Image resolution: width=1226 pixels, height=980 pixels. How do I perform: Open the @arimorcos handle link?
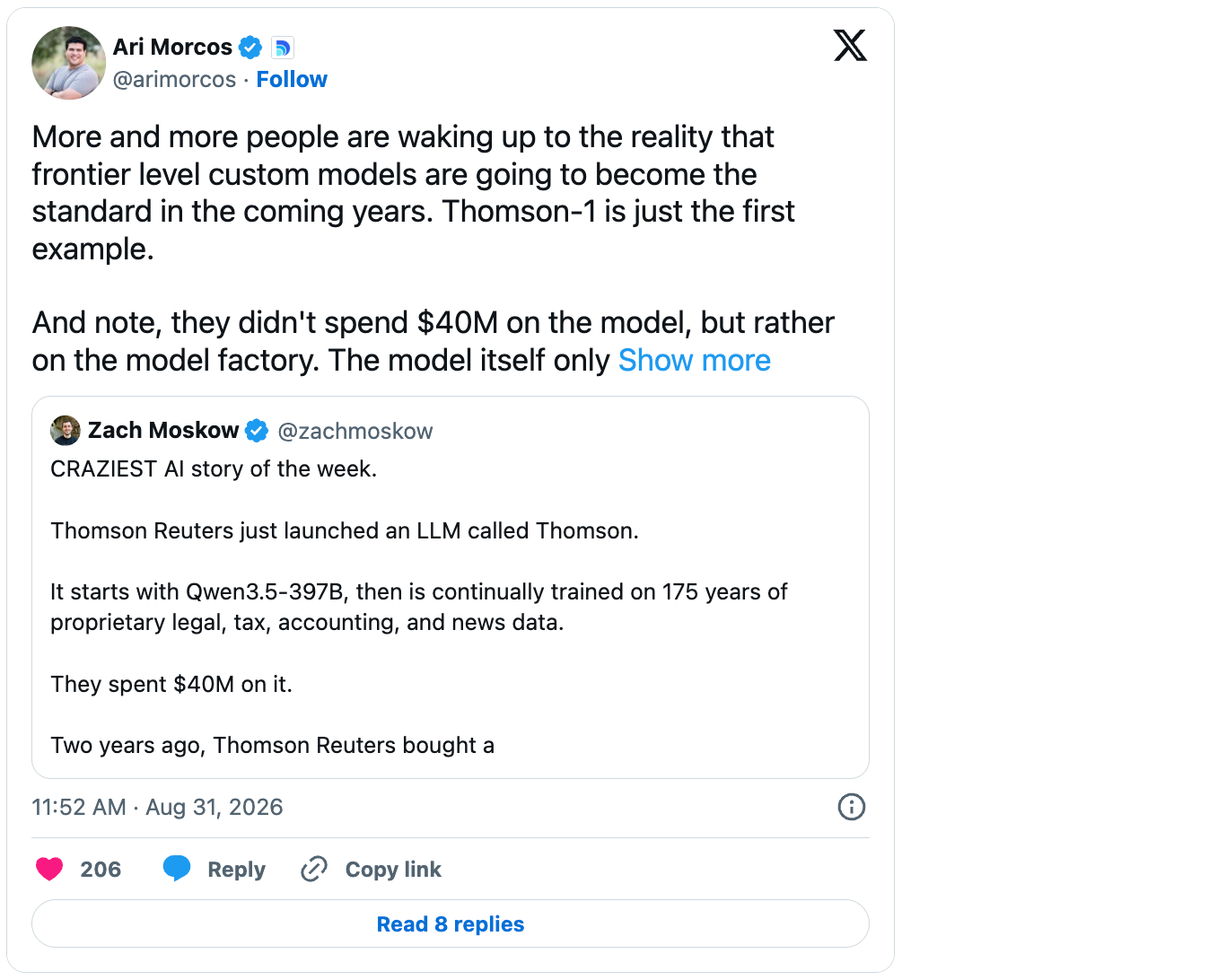174,79
